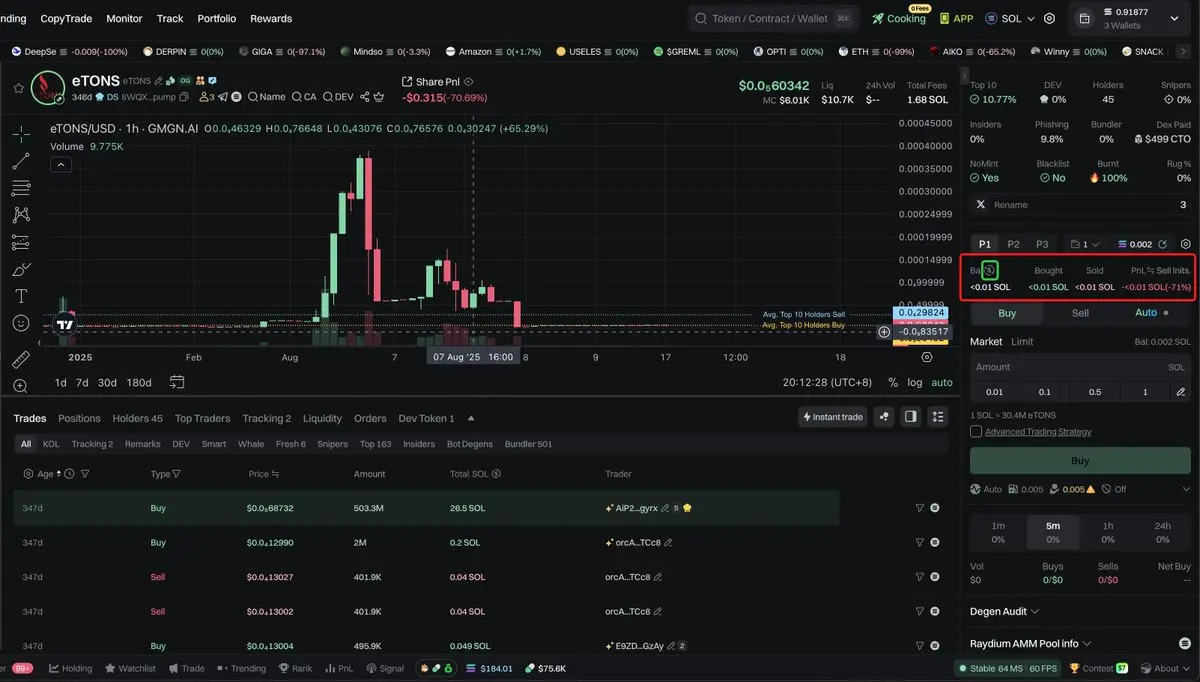
Task: Click the zoom in chart tool
Action: pos(21,386)
